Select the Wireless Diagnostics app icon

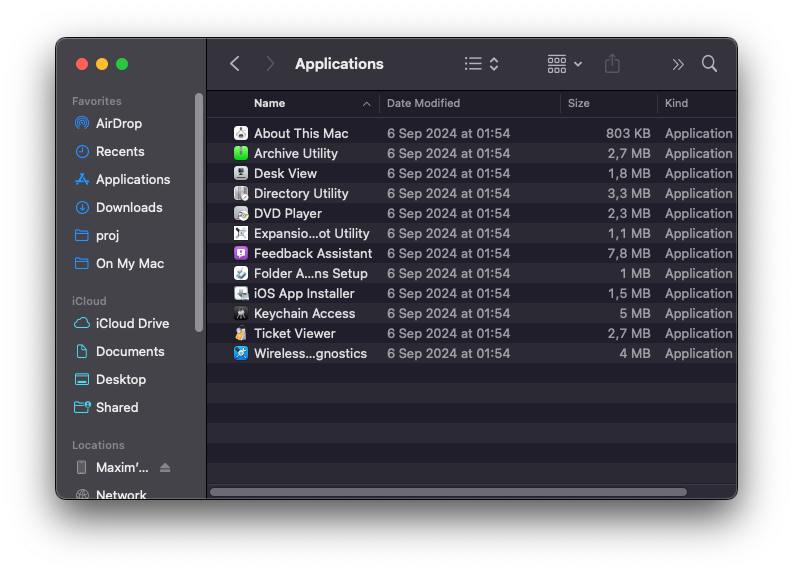[x=241, y=354]
